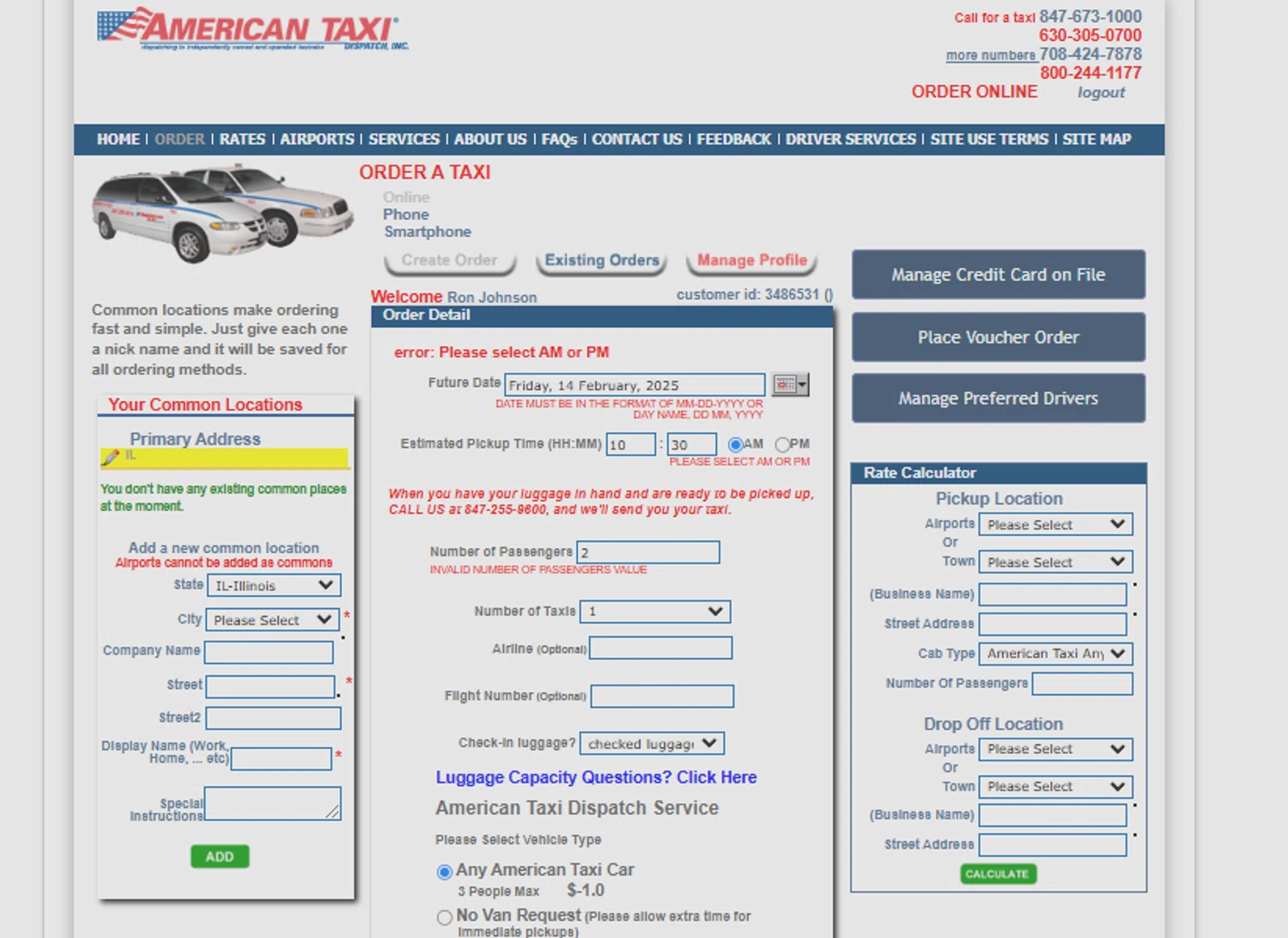Image resolution: width=1288 pixels, height=938 pixels.
Task: Click the Future Date input field
Action: (x=635, y=385)
